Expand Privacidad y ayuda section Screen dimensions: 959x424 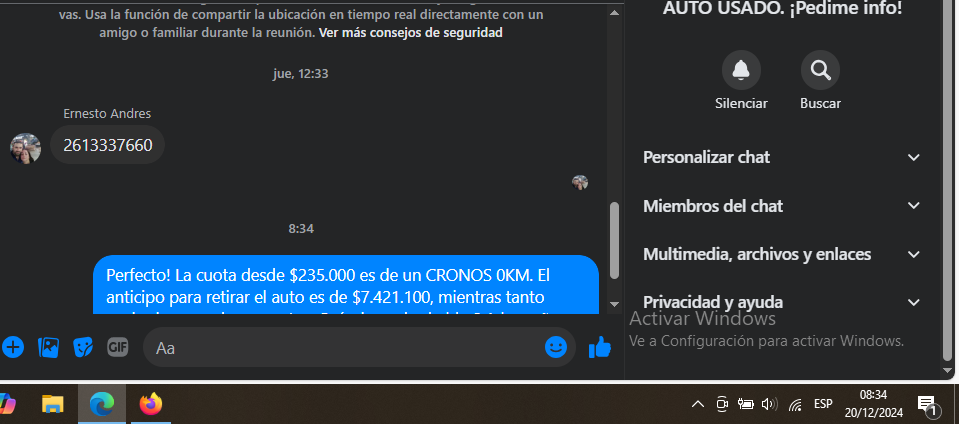coord(782,302)
